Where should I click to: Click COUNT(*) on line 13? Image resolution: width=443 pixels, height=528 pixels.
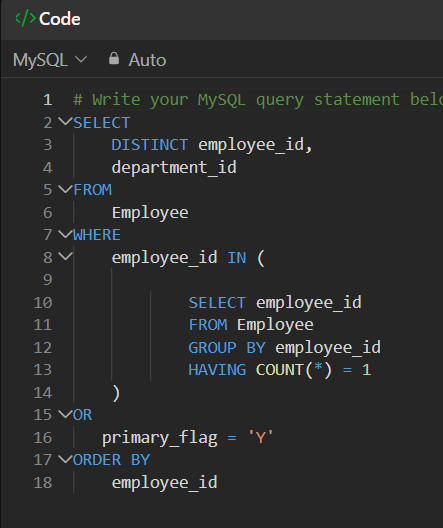pos(294,370)
